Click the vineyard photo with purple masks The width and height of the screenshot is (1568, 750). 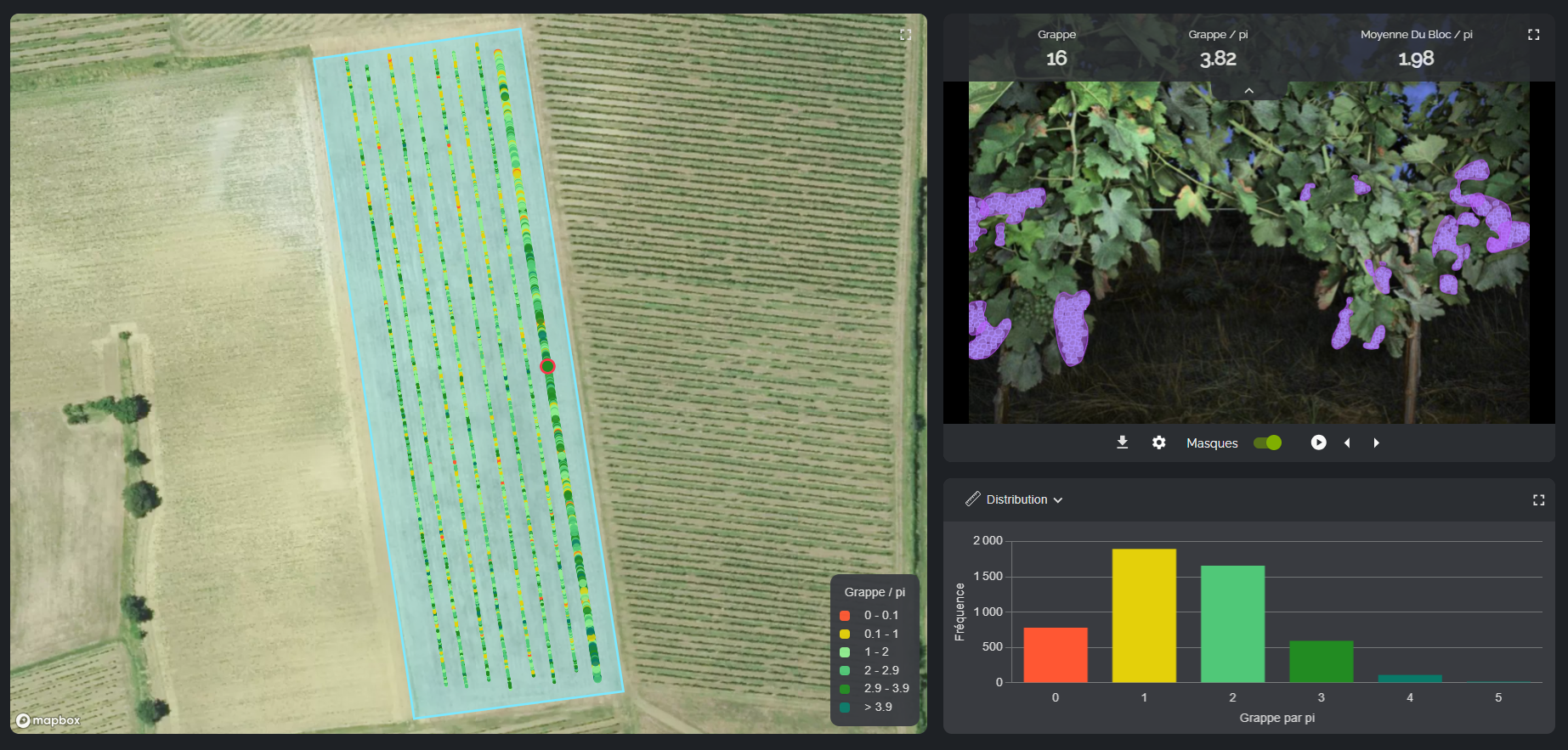point(1248,252)
